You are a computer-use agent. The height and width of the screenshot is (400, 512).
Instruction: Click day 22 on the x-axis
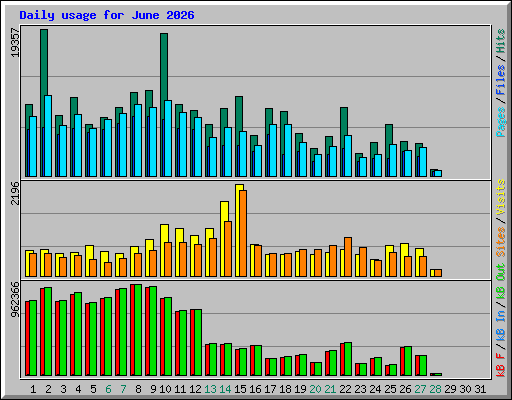click(x=345, y=389)
